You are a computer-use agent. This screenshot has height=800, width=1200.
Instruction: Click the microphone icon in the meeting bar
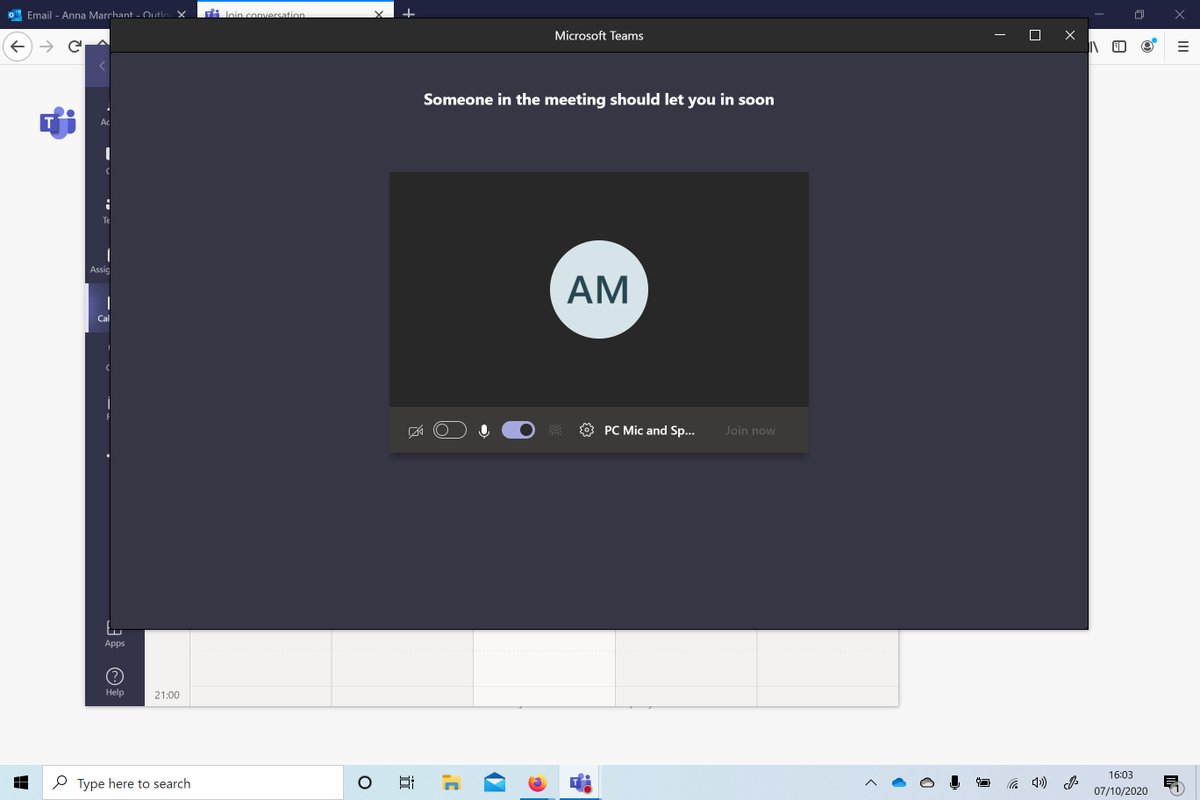484,431
